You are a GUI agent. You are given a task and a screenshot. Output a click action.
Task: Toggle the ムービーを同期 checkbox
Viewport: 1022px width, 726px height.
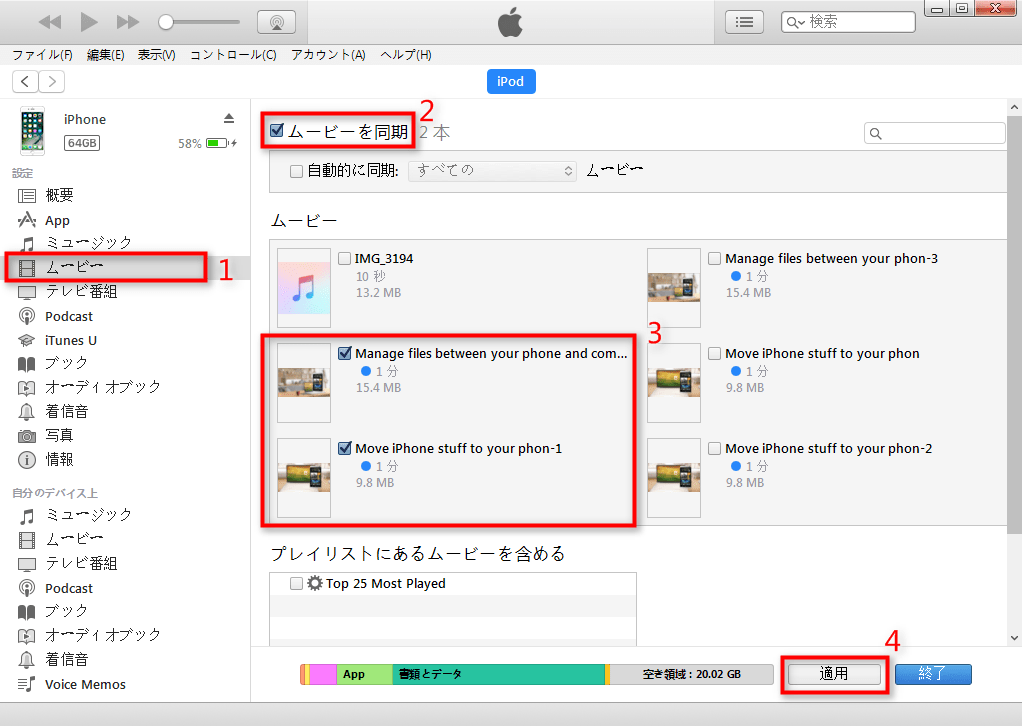click(277, 130)
